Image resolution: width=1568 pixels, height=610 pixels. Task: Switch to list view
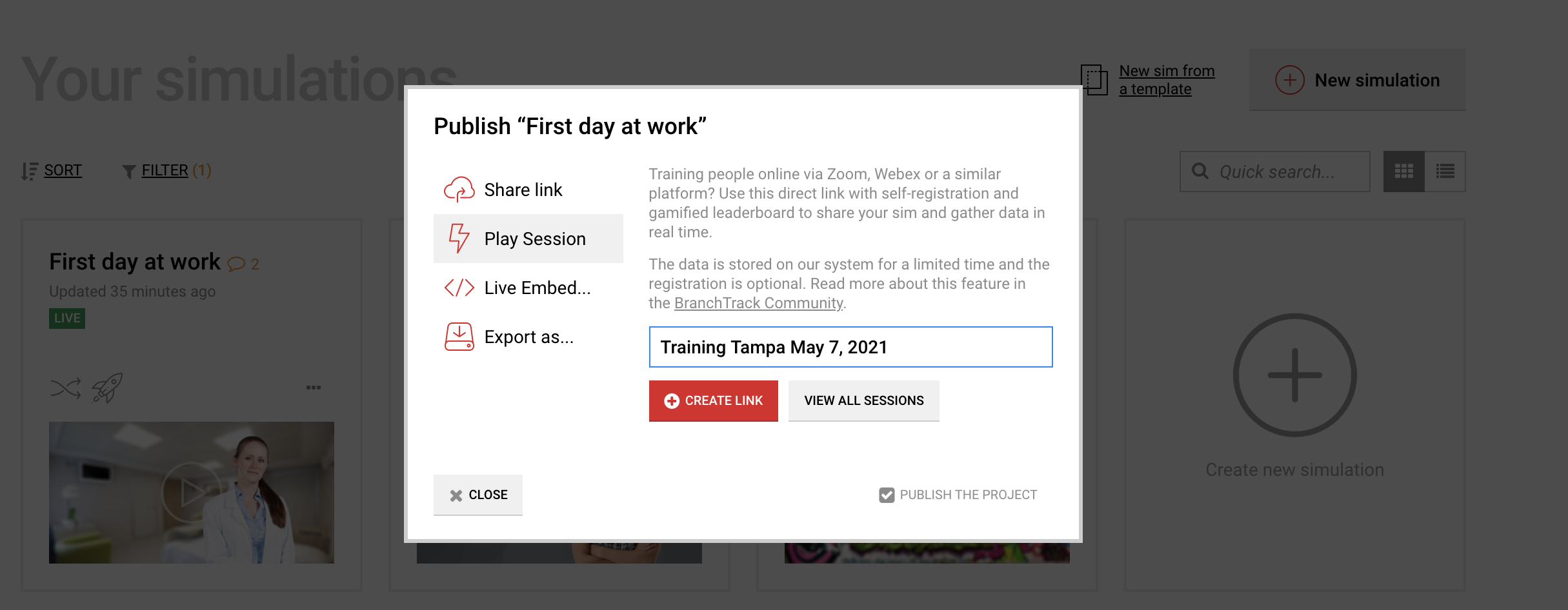(1445, 172)
